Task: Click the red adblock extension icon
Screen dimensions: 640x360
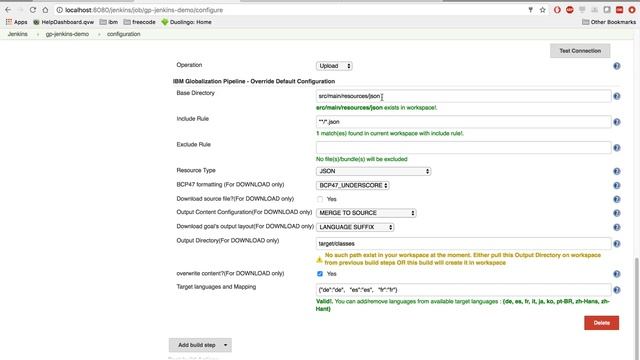Action: coord(570,10)
